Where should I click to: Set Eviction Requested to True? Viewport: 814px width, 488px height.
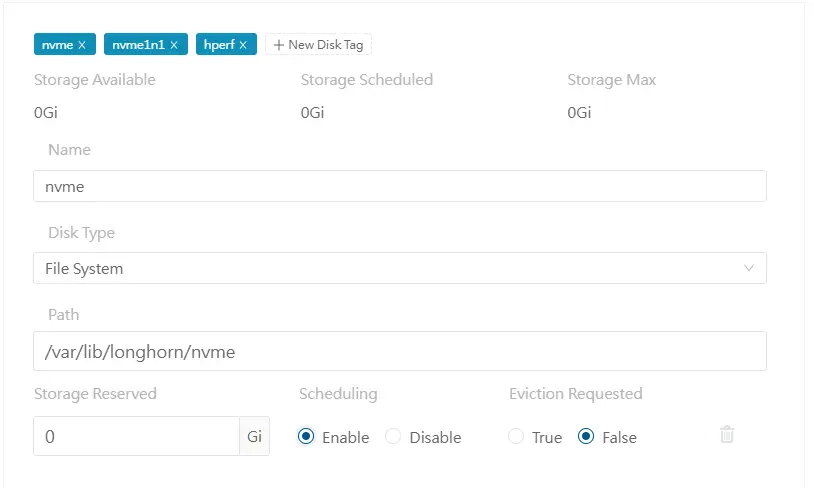point(517,437)
